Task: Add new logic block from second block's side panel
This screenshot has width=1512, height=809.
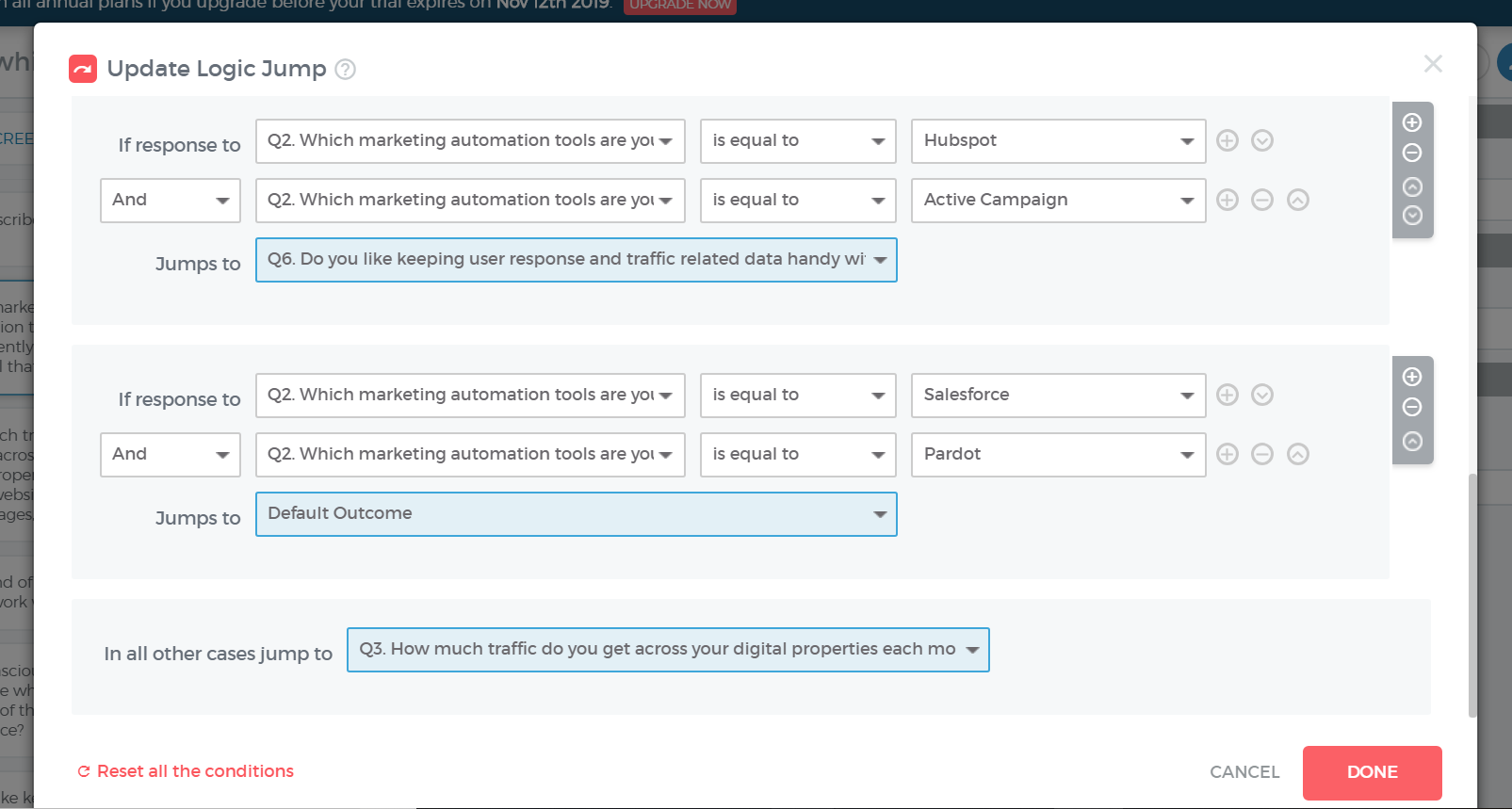Action: click(1412, 377)
